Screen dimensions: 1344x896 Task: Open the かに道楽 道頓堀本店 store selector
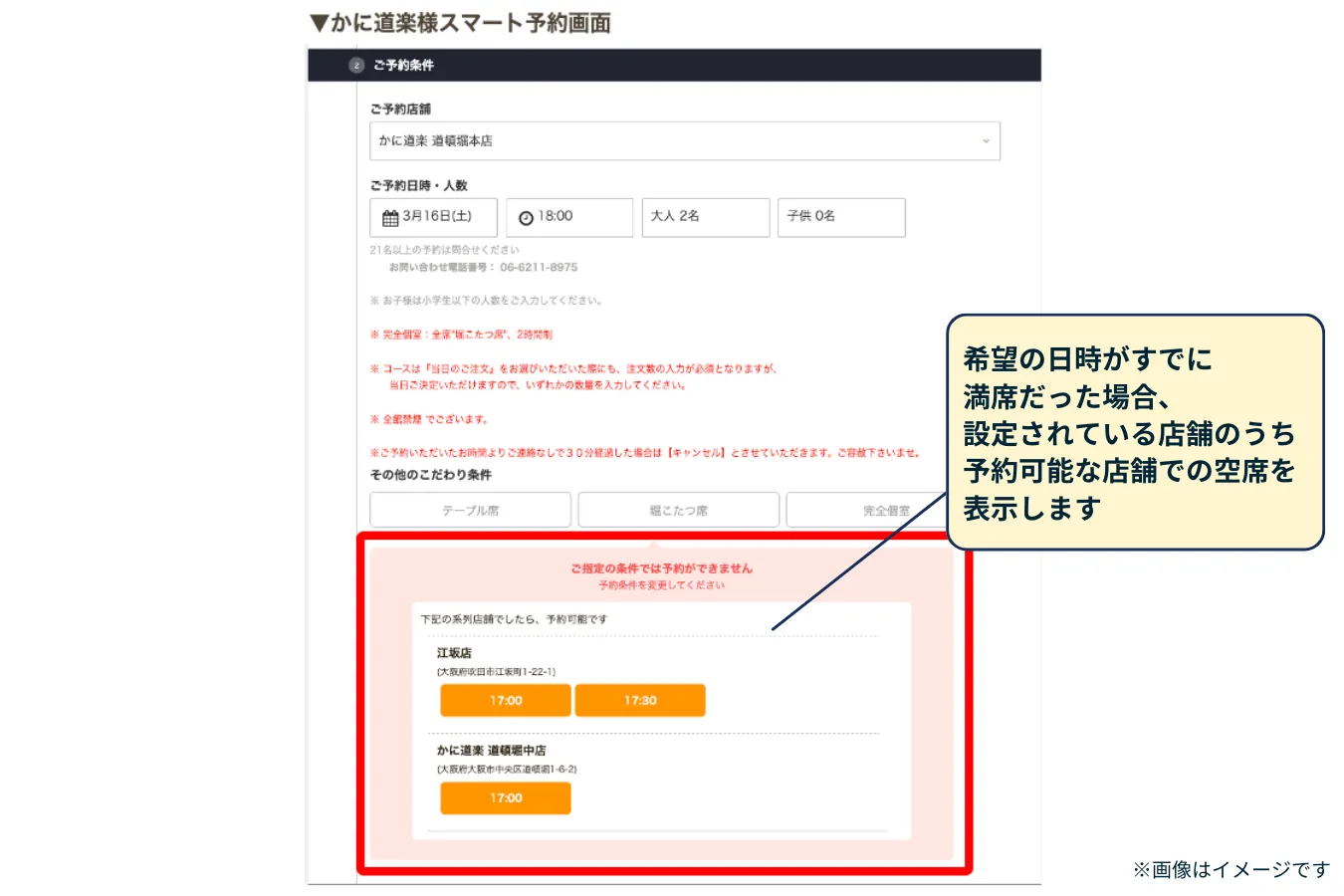coord(685,141)
